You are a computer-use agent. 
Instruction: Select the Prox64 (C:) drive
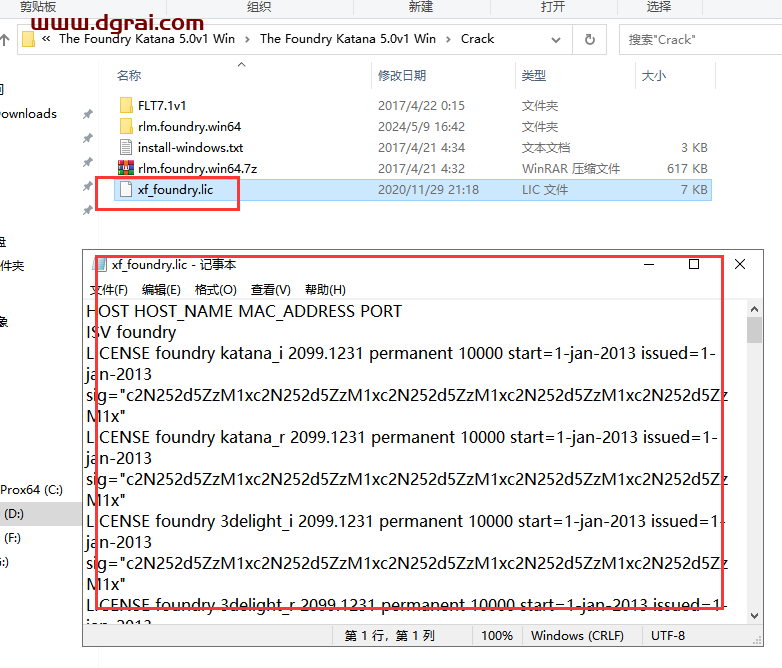click(x=31, y=490)
